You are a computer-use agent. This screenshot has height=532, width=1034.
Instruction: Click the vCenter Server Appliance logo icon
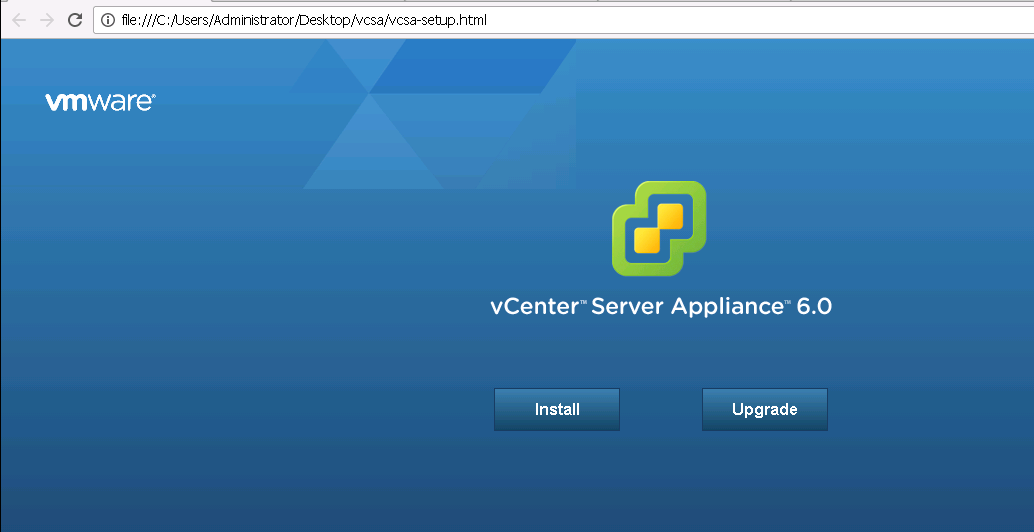click(659, 228)
